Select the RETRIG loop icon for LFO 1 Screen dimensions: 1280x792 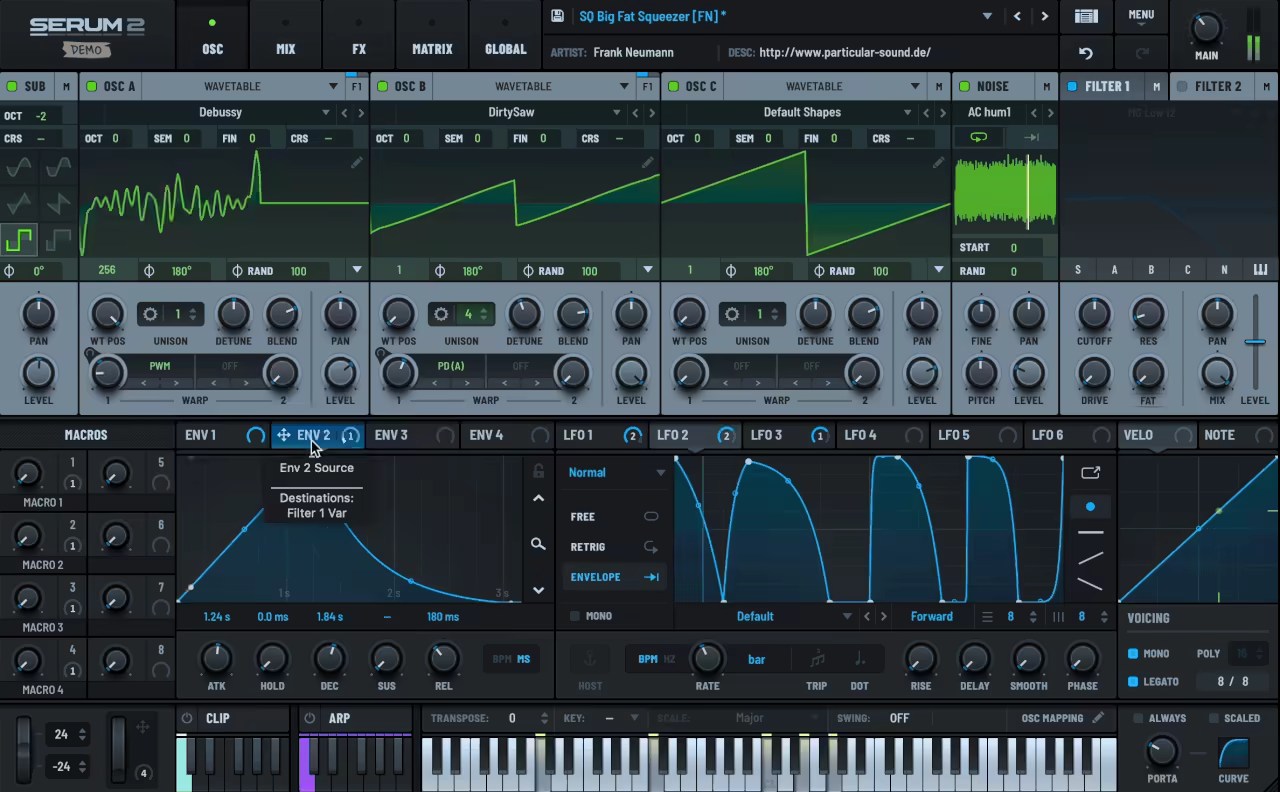coord(650,546)
